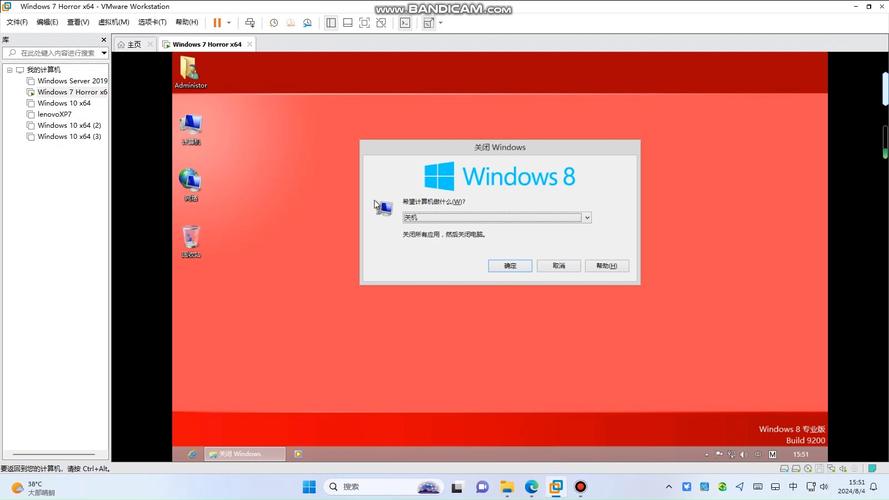
Task: Collapse the 我的计算机 tree node
Action: click(10, 70)
